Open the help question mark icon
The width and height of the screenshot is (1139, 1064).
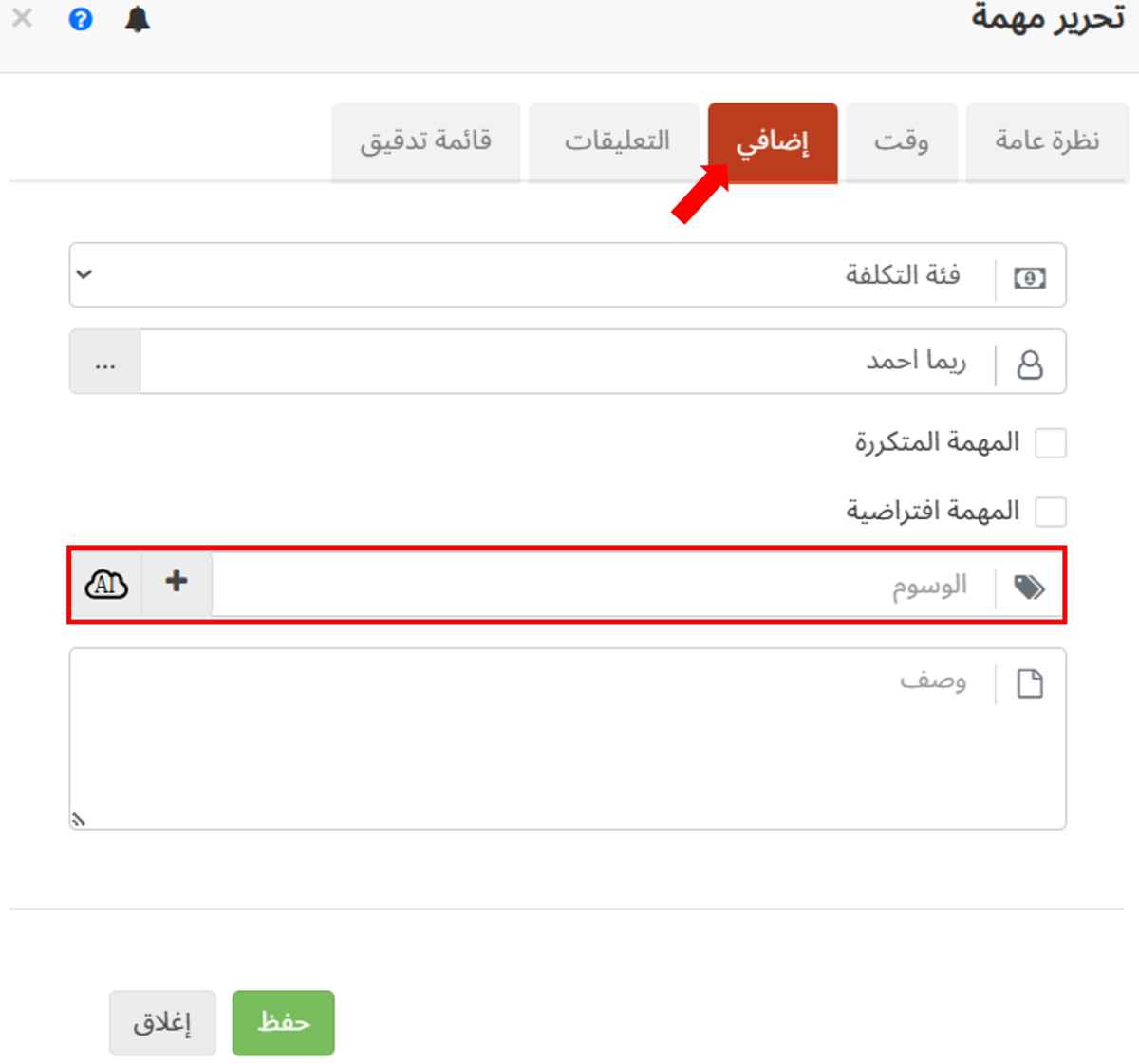(82, 19)
